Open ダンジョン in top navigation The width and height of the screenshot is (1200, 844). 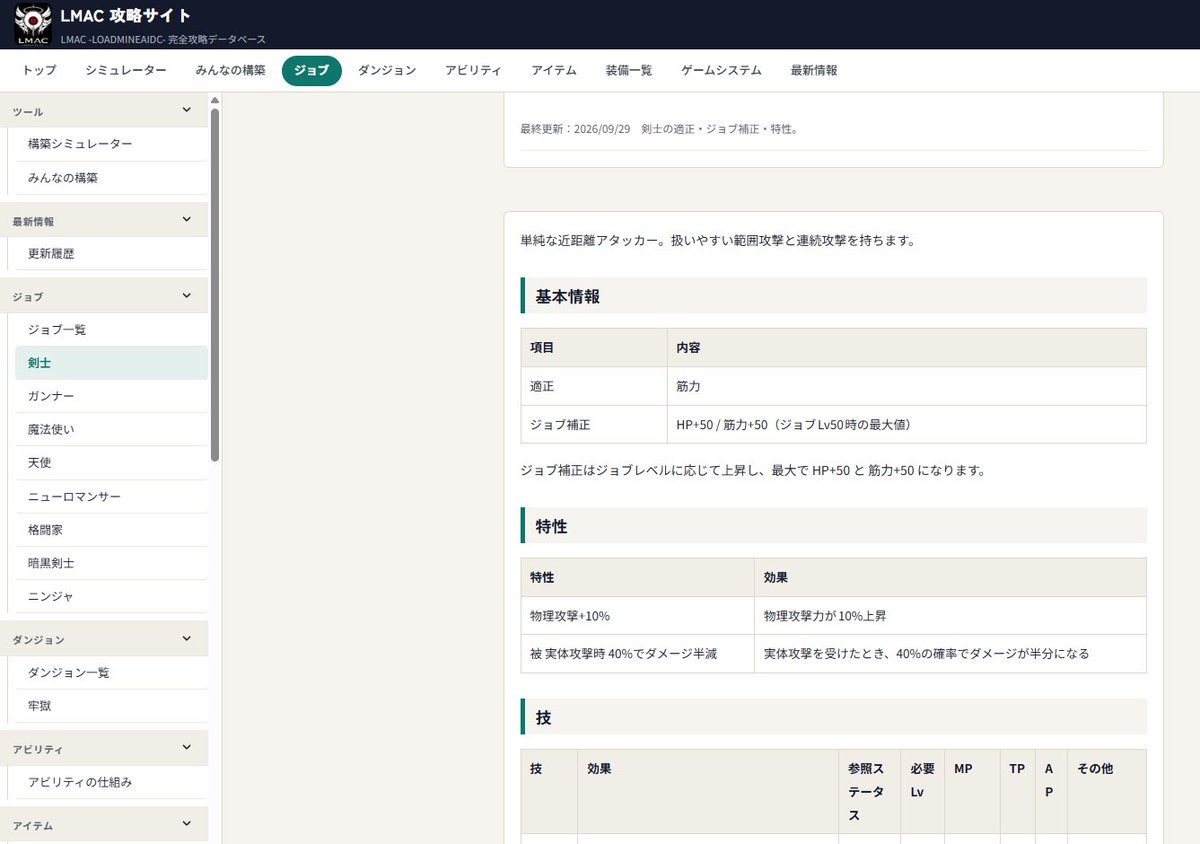(387, 71)
